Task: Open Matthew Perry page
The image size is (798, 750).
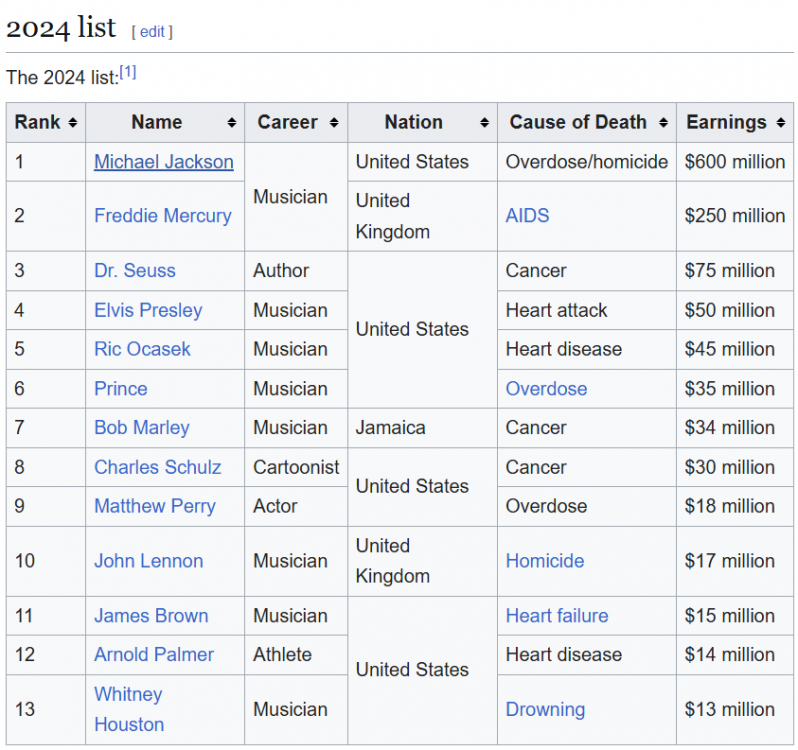Action: click(x=154, y=506)
